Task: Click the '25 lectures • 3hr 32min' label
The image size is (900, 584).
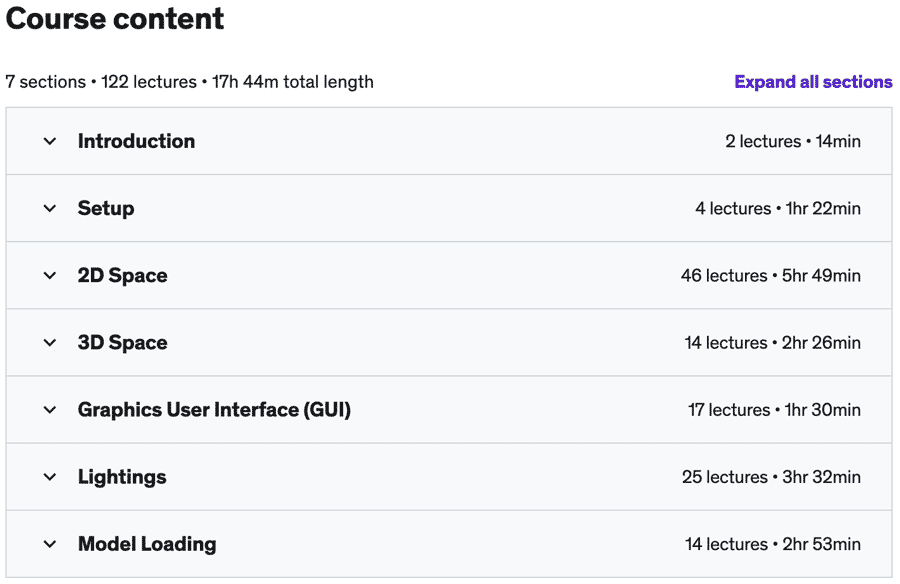Action: [x=771, y=477]
